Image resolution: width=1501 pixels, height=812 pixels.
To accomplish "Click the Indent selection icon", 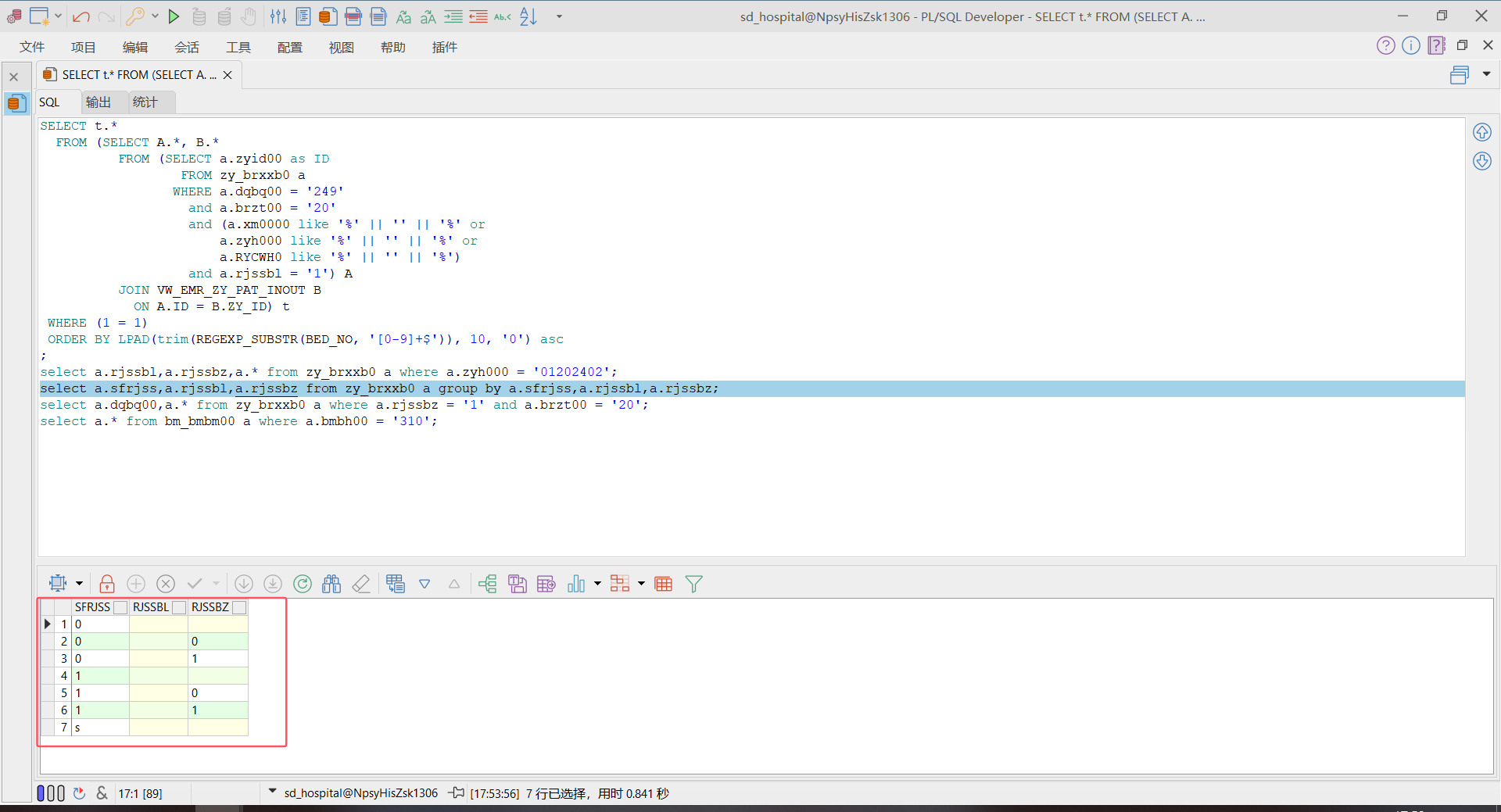I will click(x=453, y=16).
